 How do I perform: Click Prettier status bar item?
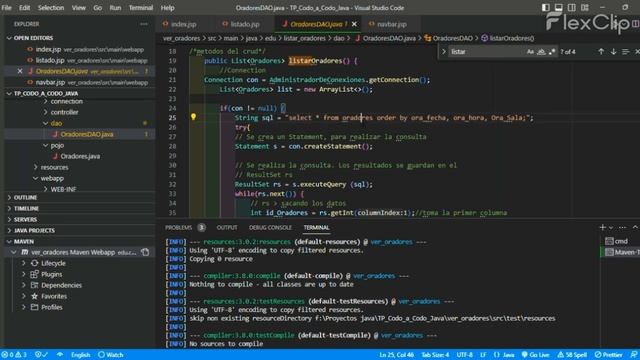pos(609,355)
